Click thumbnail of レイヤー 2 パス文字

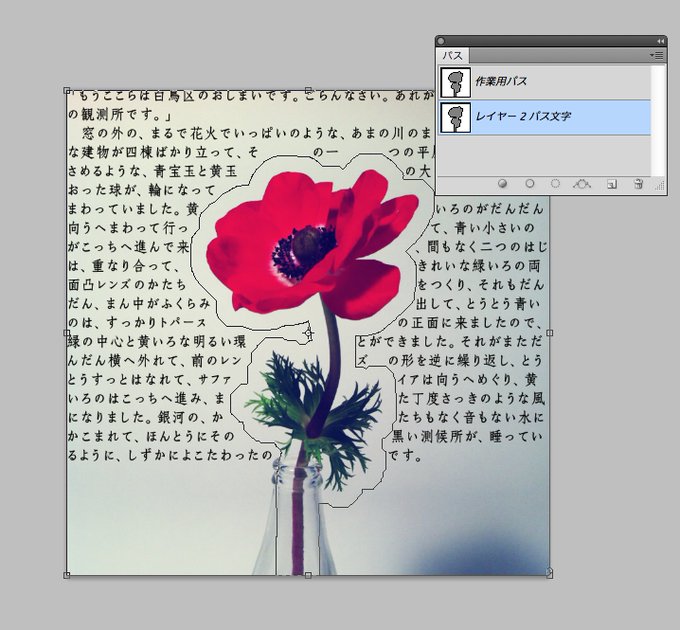pos(455,118)
